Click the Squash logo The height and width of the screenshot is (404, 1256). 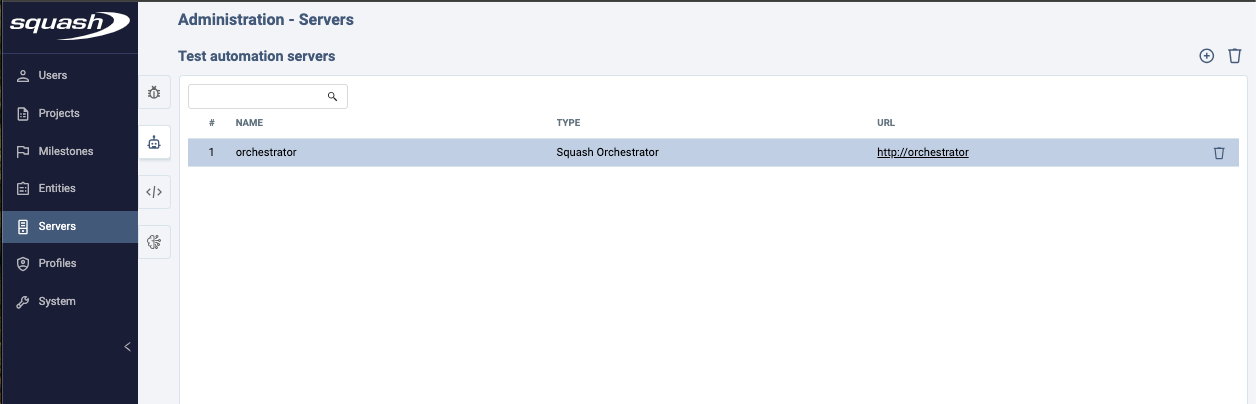point(69,23)
